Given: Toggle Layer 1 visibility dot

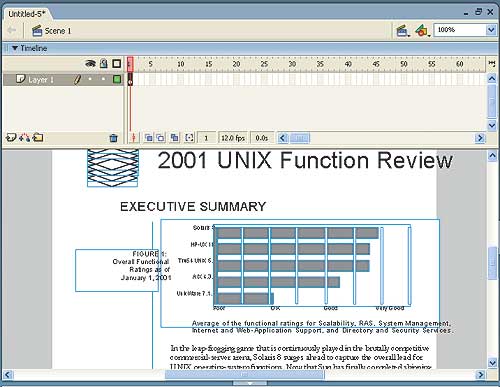Looking at the screenshot, I should pos(90,79).
